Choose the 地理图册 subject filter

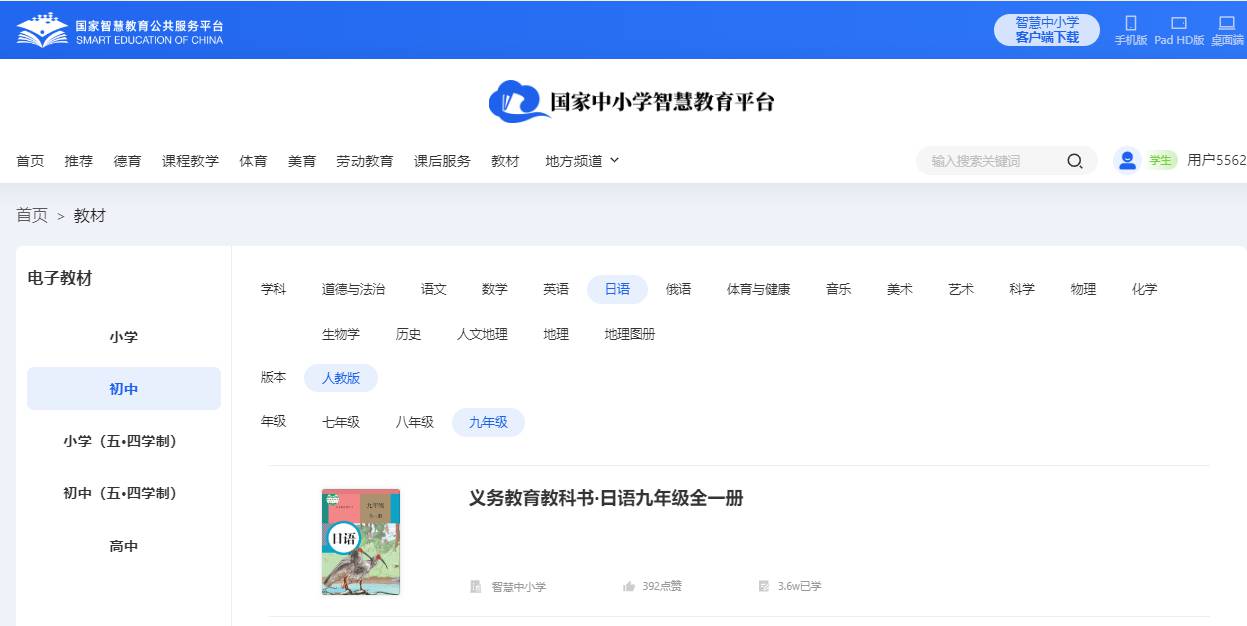[x=630, y=334]
